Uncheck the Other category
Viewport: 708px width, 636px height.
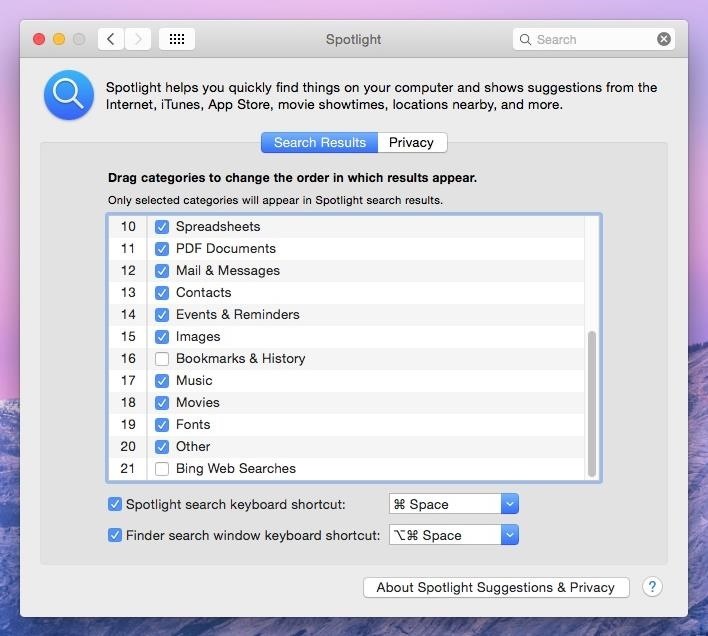click(x=162, y=447)
